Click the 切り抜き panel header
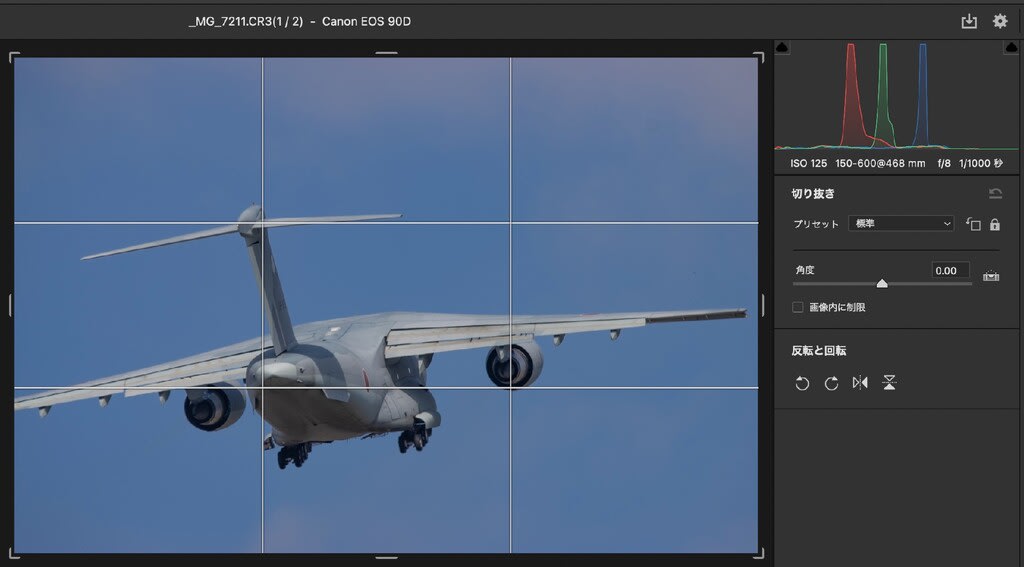Viewport: 1024px width, 567px height. tap(813, 193)
